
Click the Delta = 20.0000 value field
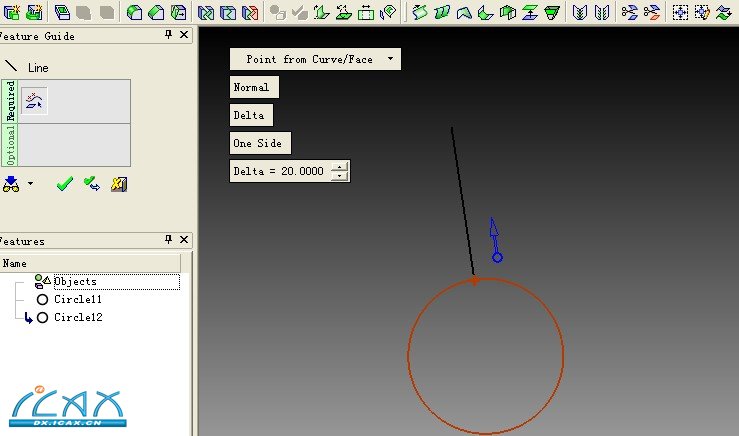click(280, 171)
